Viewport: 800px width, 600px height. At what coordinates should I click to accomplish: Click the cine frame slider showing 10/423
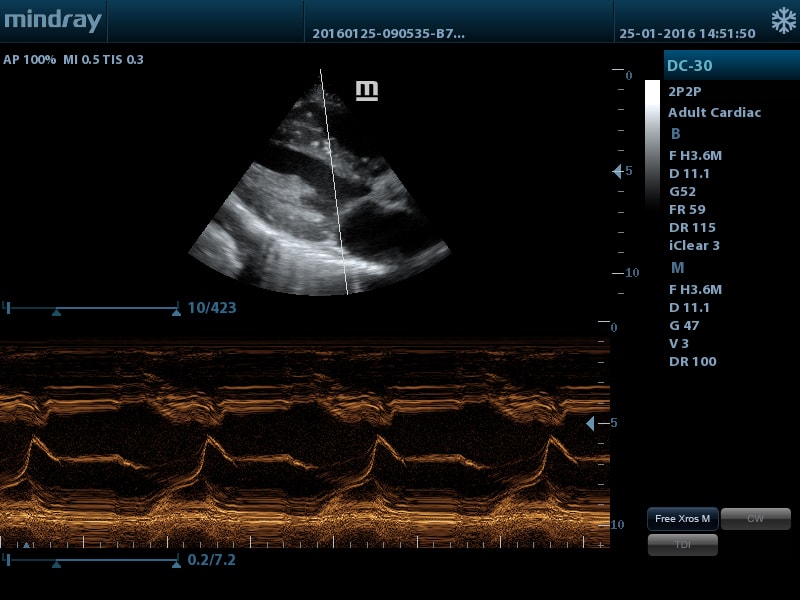coord(92,308)
